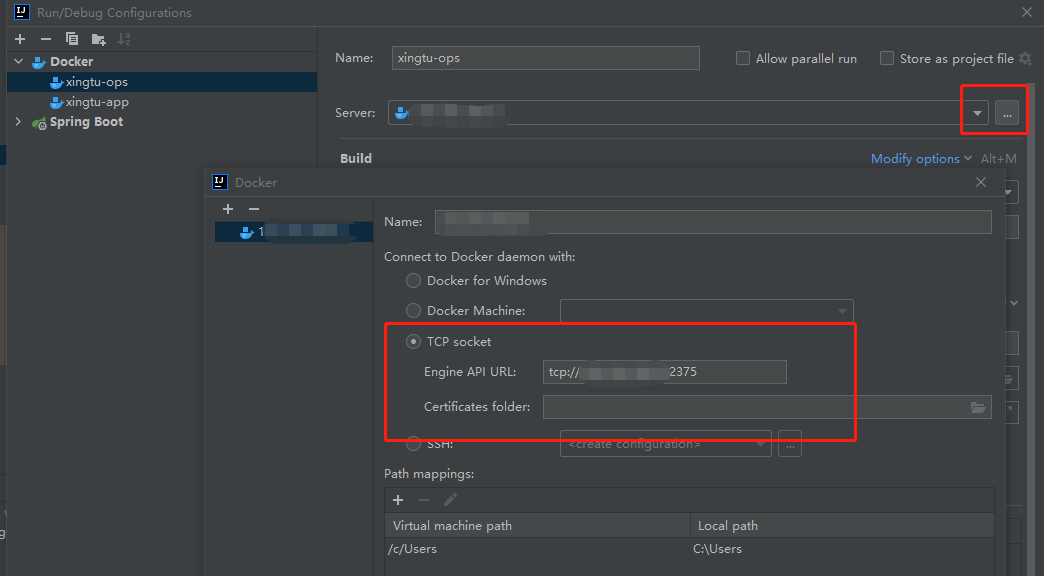Image resolution: width=1044 pixels, height=576 pixels.
Task: Copy the xingtu-ops configuration
Action: click(x=71, y=38)
